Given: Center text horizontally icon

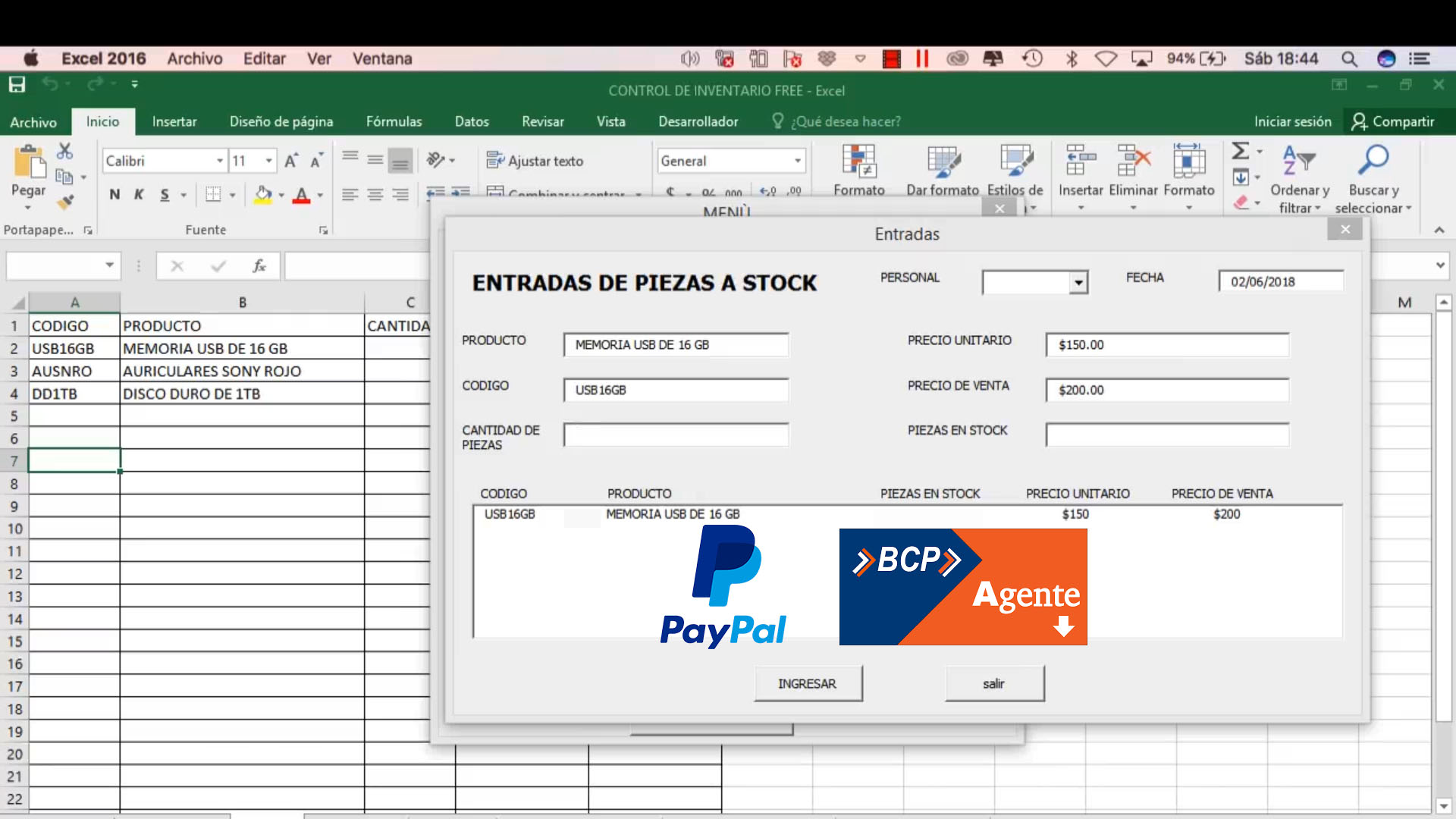Looking at the screenshot, I should 375,195.
